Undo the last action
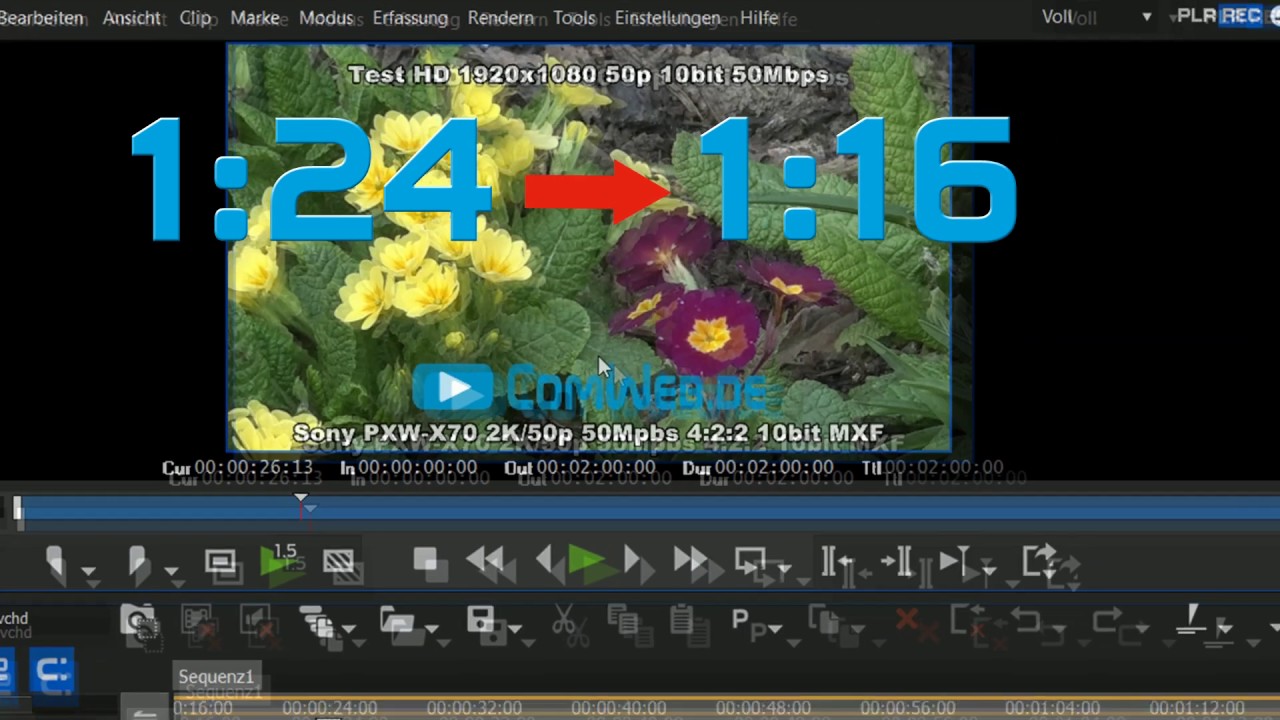Viewport: 1280px width, 720px height. (1026, 621)
